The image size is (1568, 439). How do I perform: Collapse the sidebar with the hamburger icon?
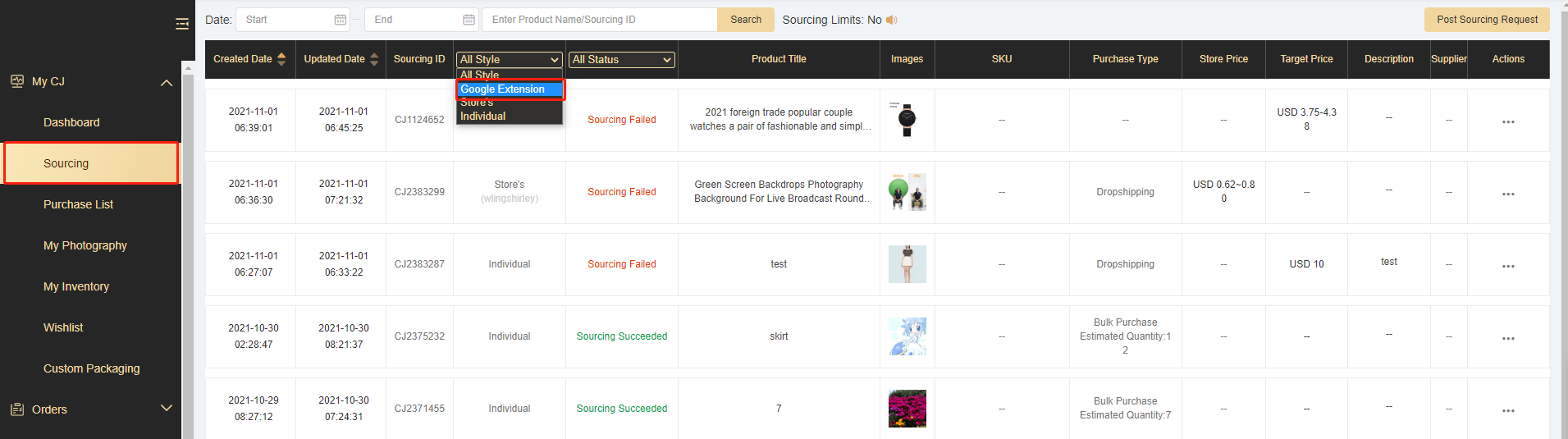[182, 24]
